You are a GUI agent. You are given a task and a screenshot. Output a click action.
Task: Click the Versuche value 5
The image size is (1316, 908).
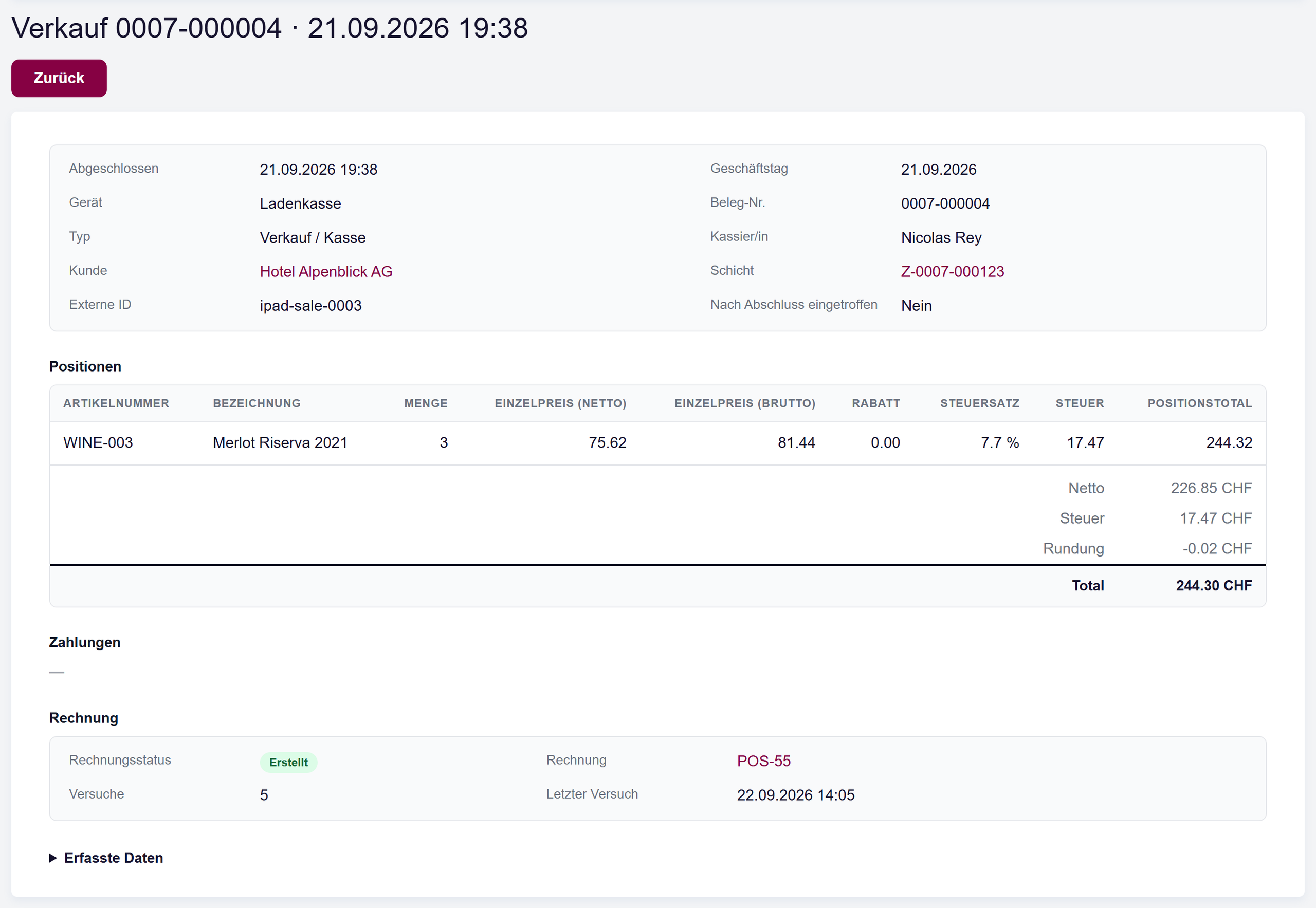click(x=264, y=795)
